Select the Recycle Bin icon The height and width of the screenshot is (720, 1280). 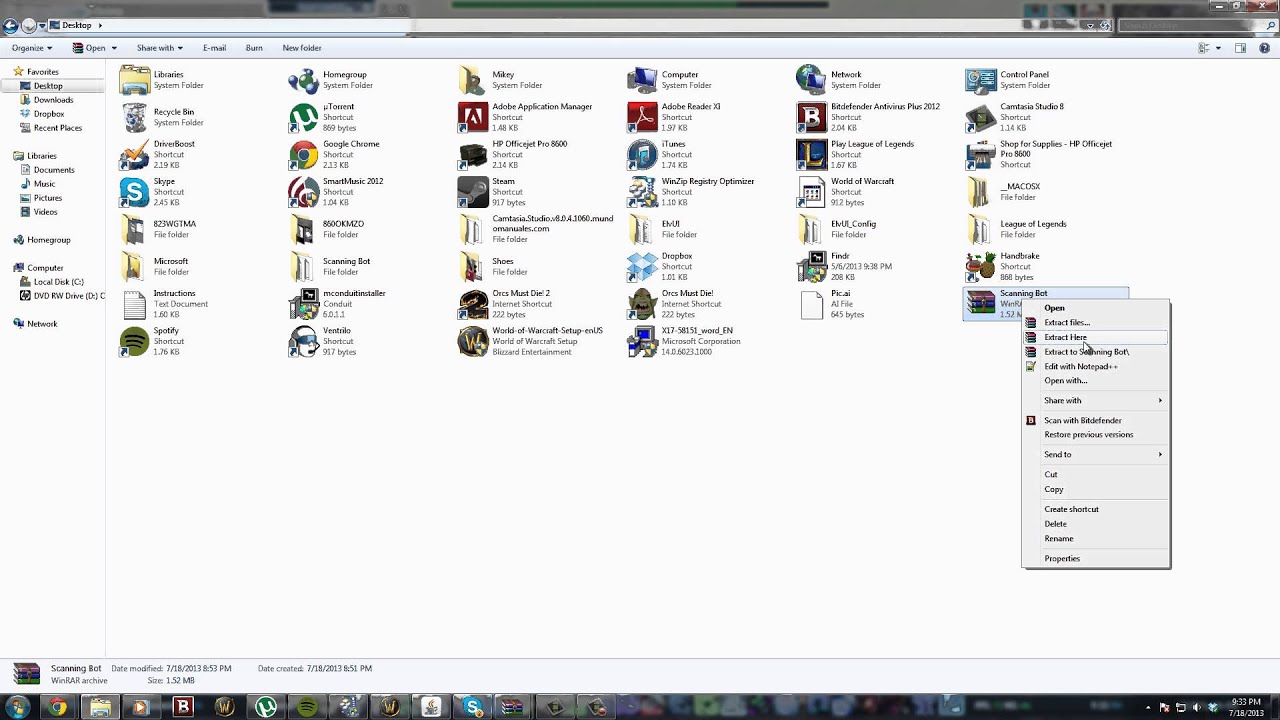[134, 117]
